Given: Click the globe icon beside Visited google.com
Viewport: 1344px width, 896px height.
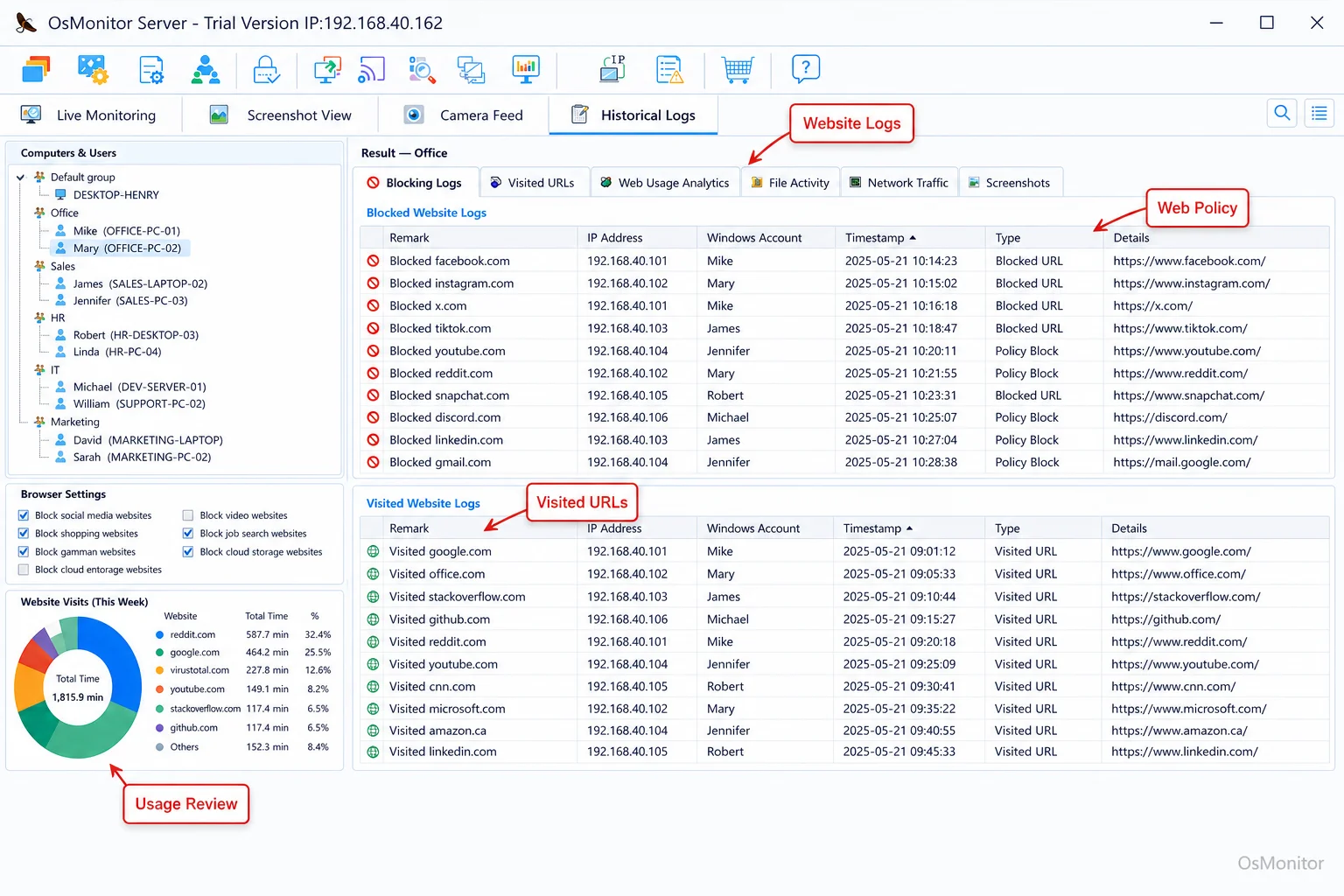Looking at the screenshot, I should click(x=373, y=551).
